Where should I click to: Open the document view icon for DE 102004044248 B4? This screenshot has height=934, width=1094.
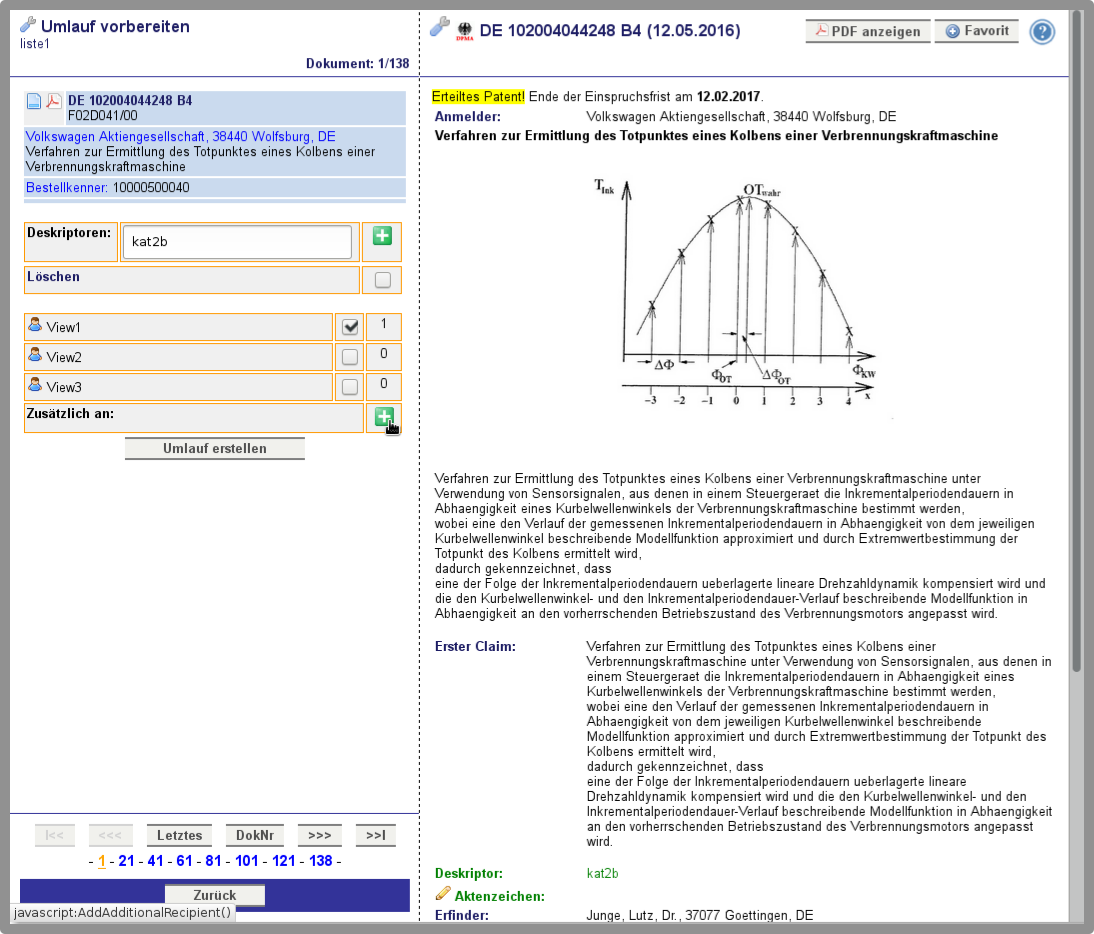[x=33, y=101]
